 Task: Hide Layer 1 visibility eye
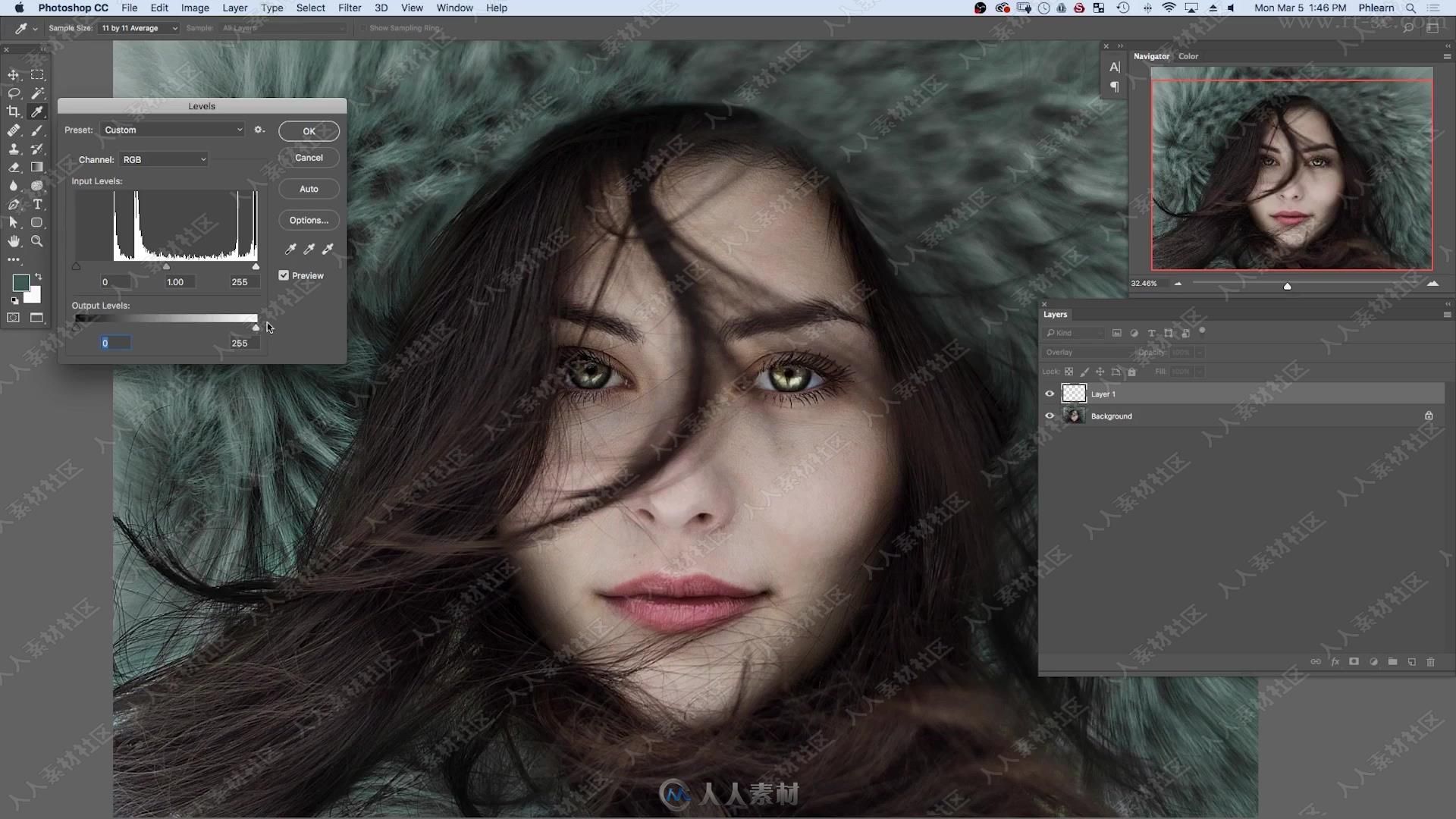point(1050,394)
